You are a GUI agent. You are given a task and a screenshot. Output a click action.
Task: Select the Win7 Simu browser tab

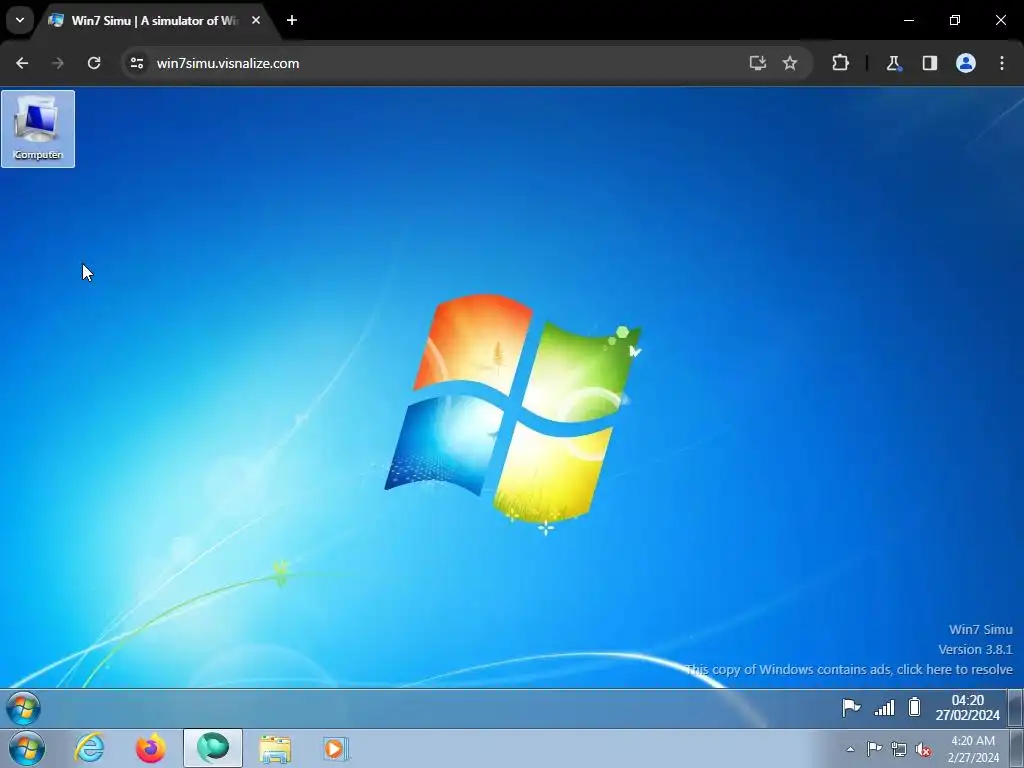tap(155, 21)
